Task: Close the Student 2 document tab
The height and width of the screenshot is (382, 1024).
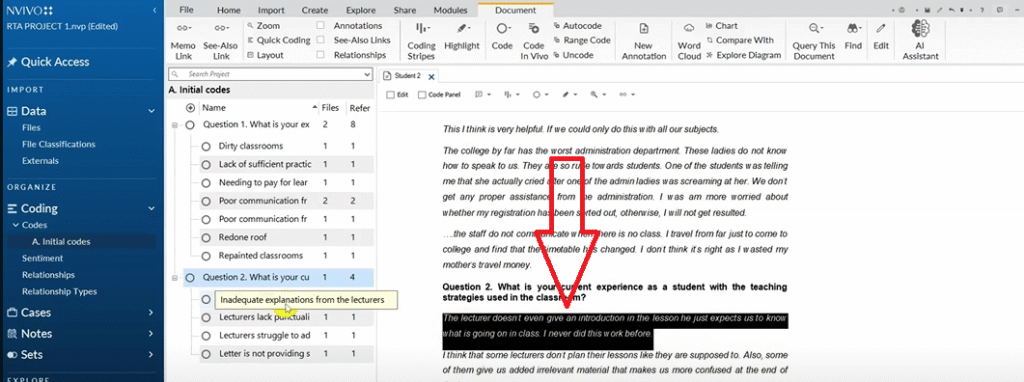Action: tap(431, 76)
